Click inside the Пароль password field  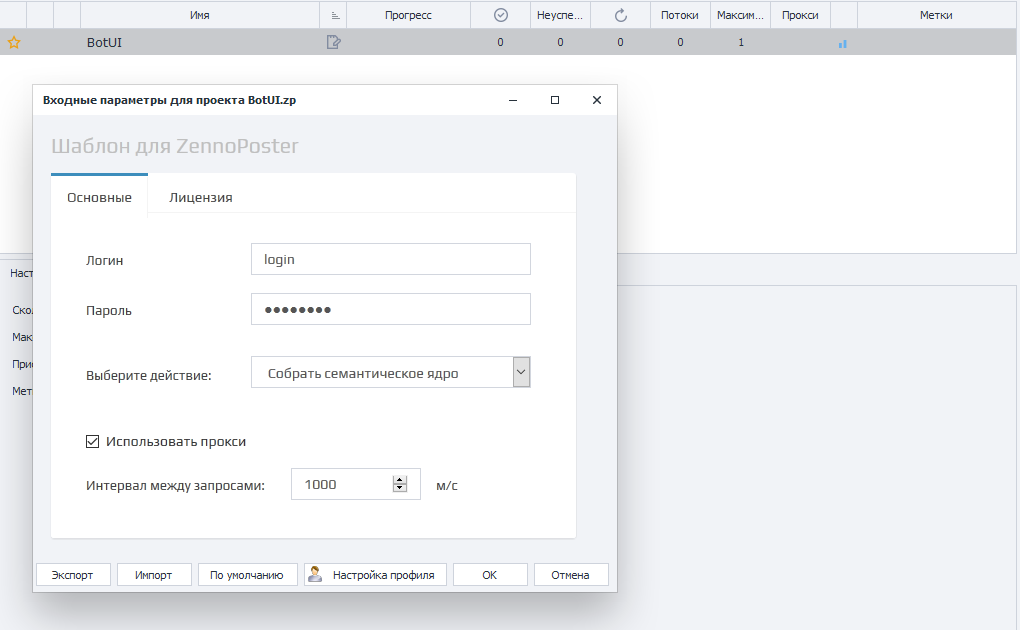[390, 309]
